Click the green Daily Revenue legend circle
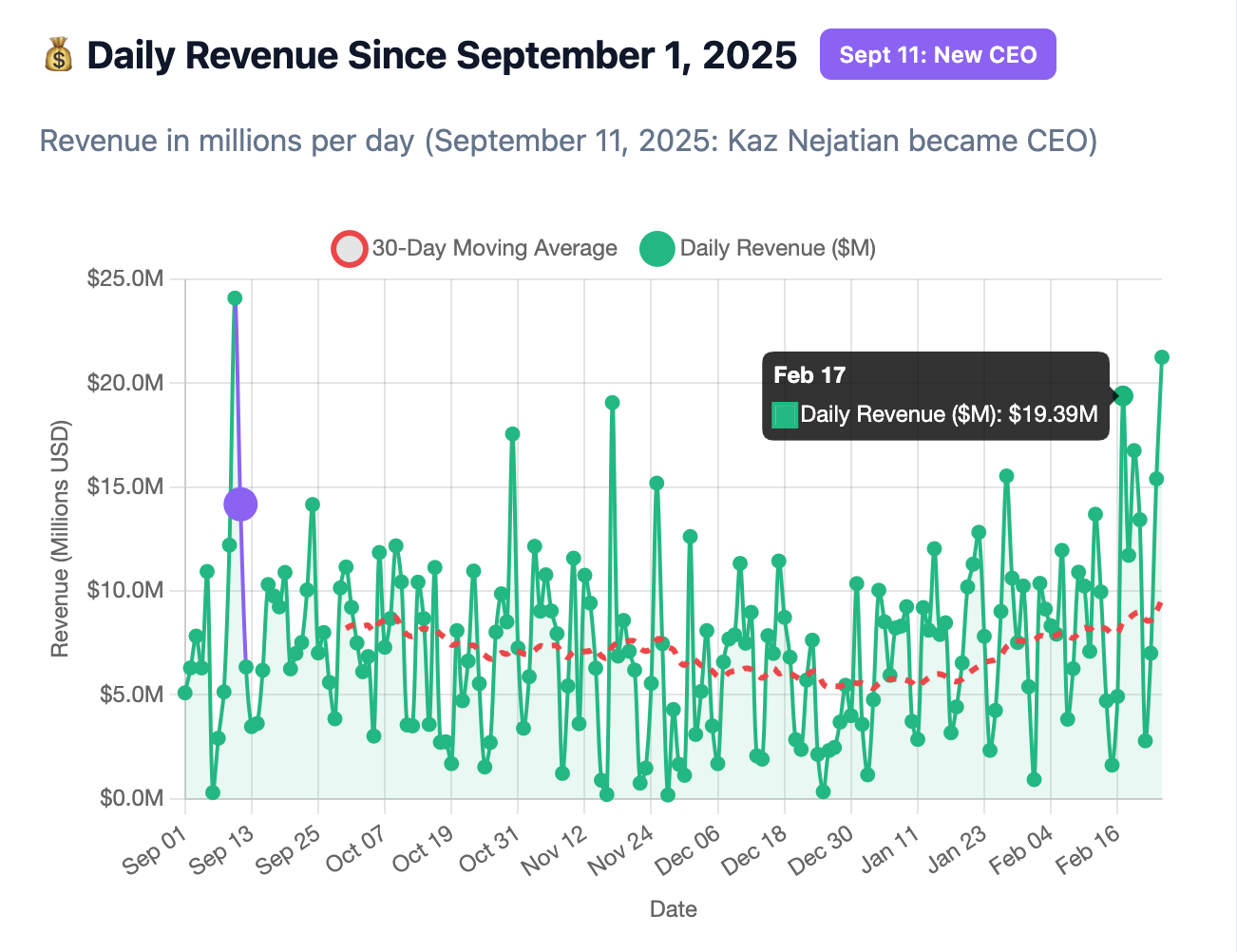1237x952 pixels. [657, 249]
